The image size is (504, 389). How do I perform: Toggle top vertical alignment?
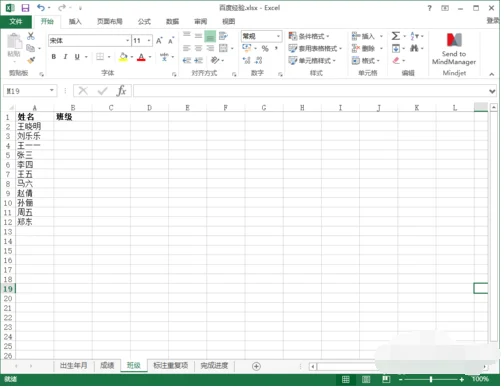(187, 35)
